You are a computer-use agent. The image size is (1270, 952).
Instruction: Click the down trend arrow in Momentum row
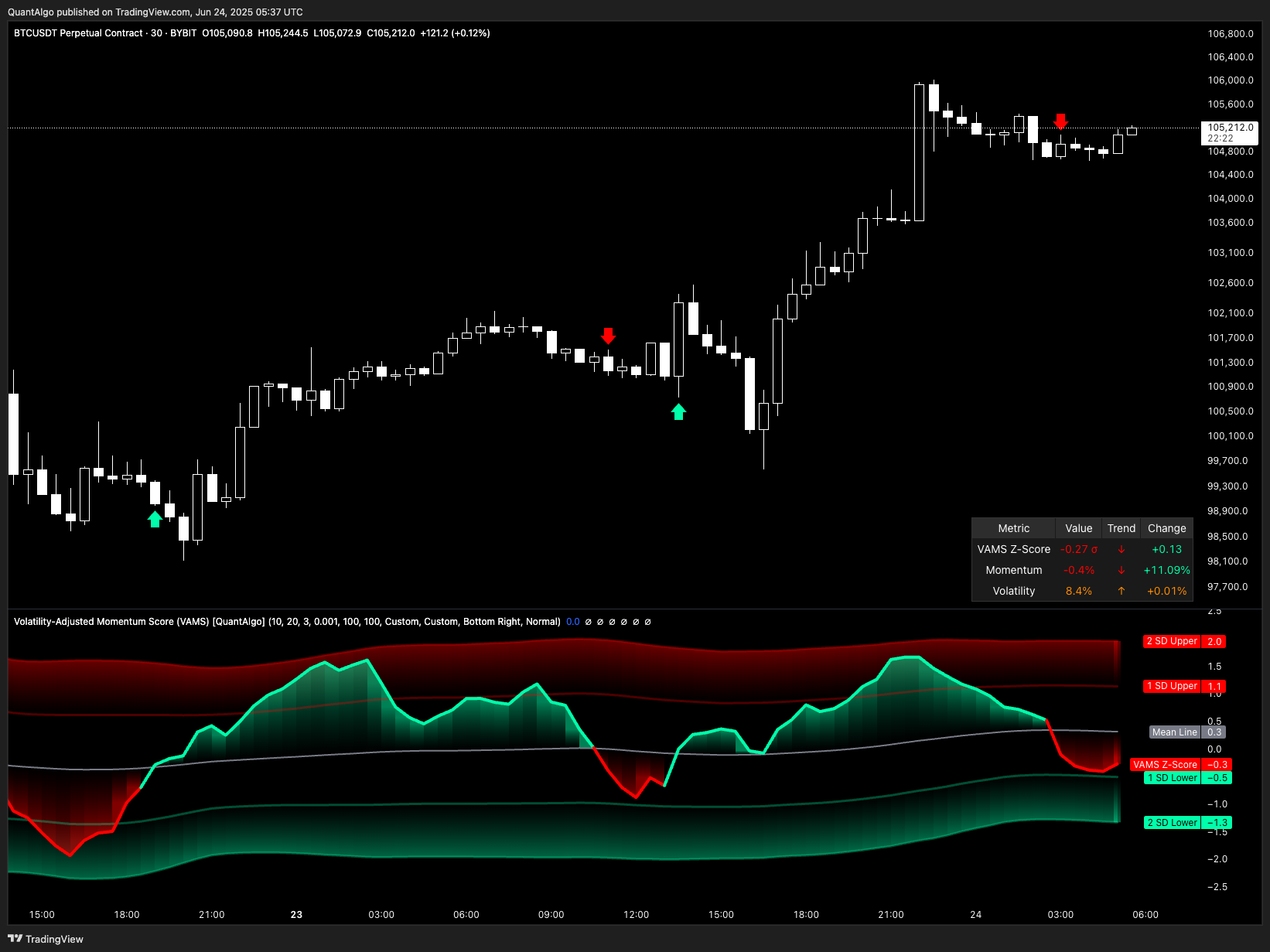click(x=1121, y=571)
